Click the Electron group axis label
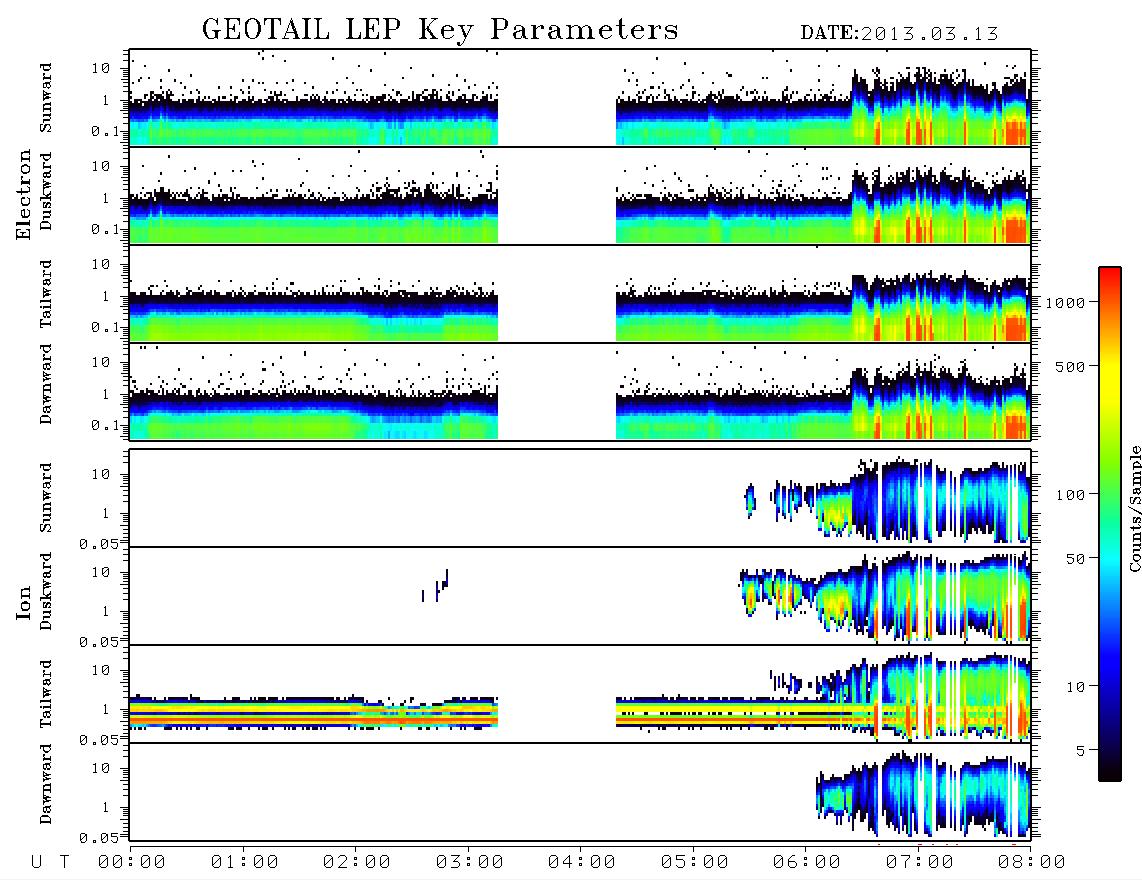This screenshot has width=1142, height=880. (x=24, y=195)
